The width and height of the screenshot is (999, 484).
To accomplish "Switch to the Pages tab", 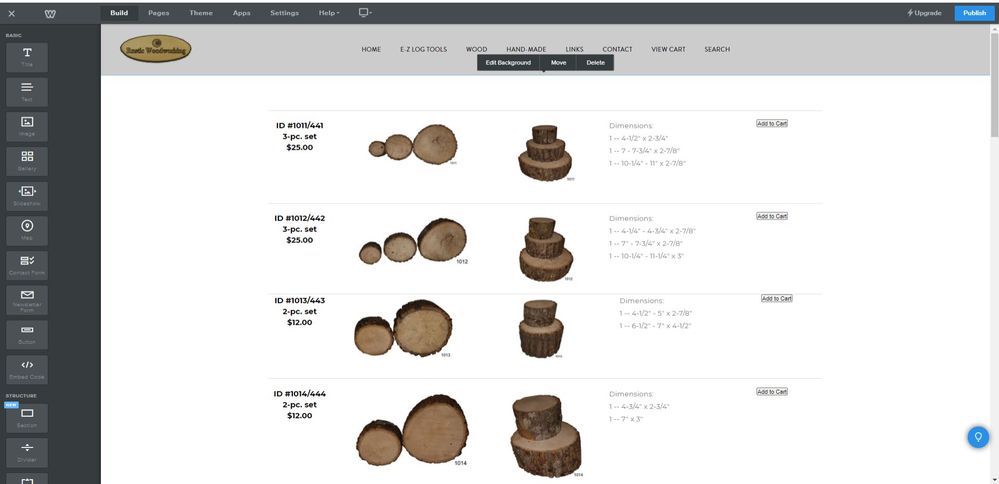I will [158, 13].
